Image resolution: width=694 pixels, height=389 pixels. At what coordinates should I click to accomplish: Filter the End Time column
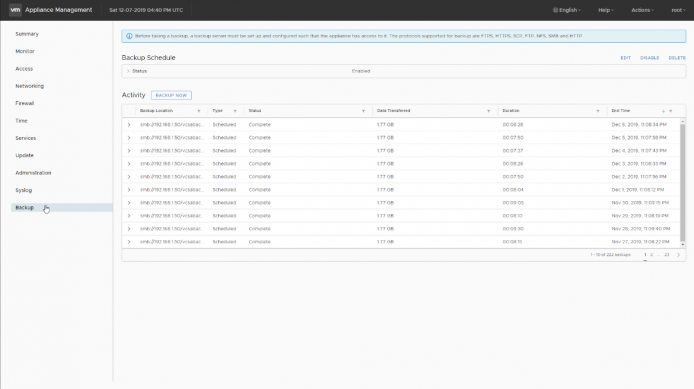tap(671, 111)
